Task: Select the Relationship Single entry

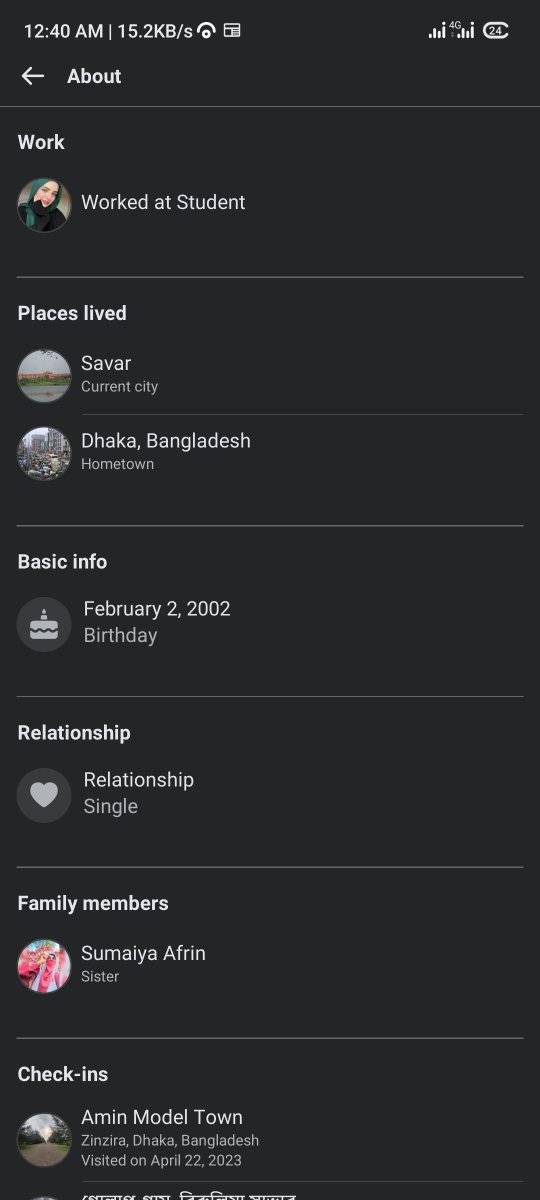Action: pos(270,794)
